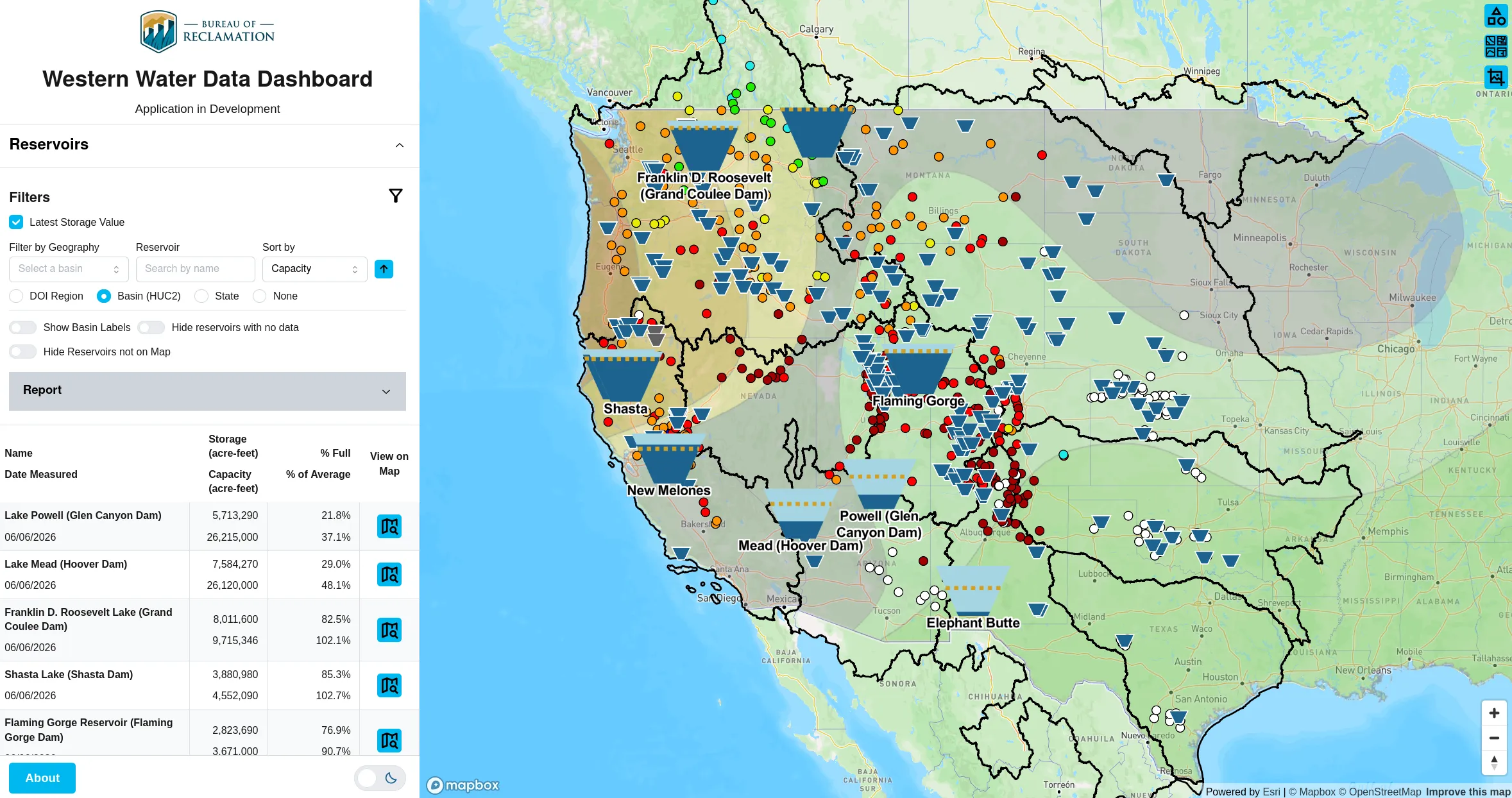Select the Shasta reservoir map marker

point(622,377)
